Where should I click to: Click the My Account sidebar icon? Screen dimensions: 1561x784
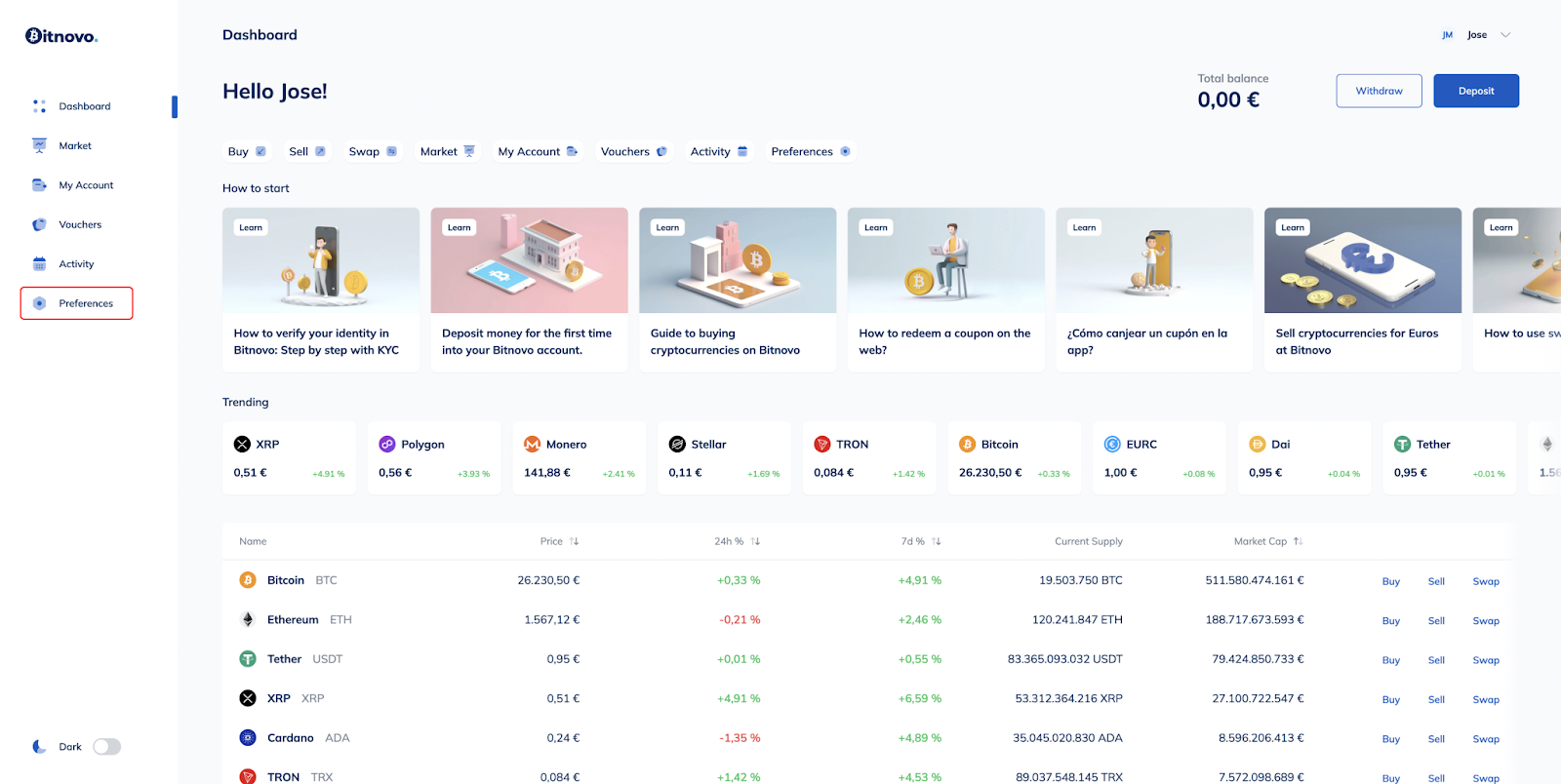pyautogui.click(x=39, y=185)
